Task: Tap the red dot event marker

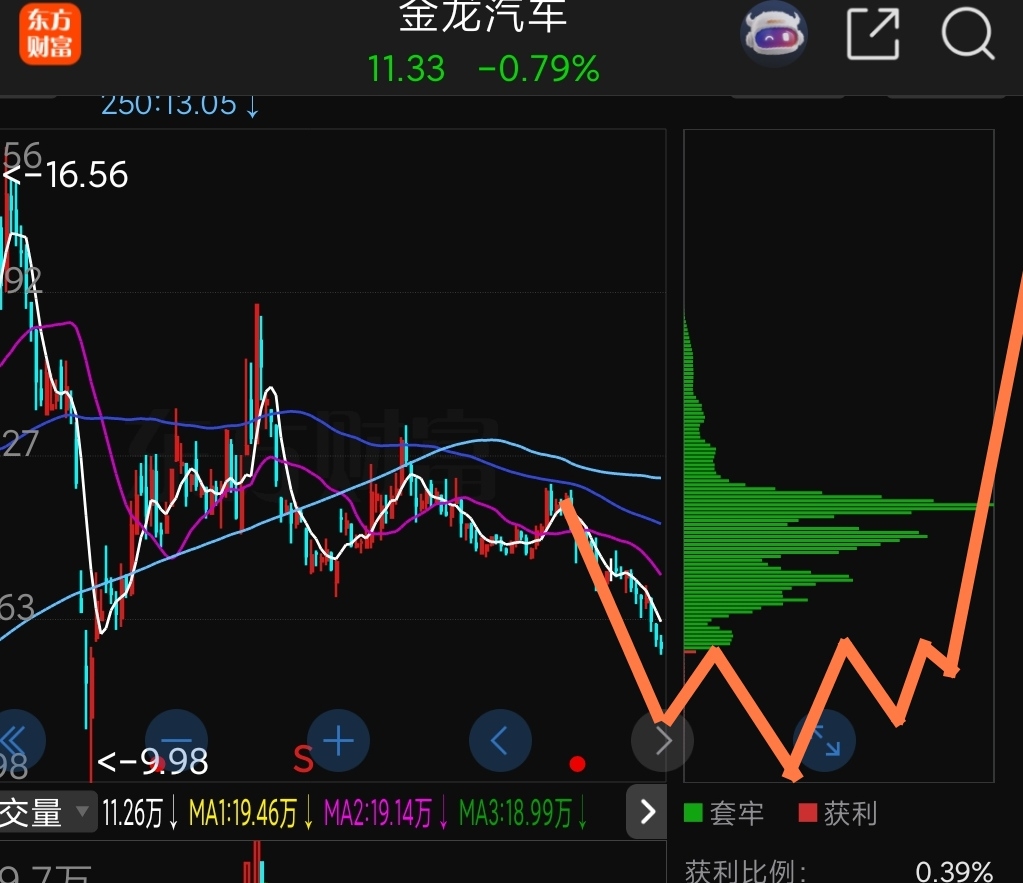Action: click(577, 764)
